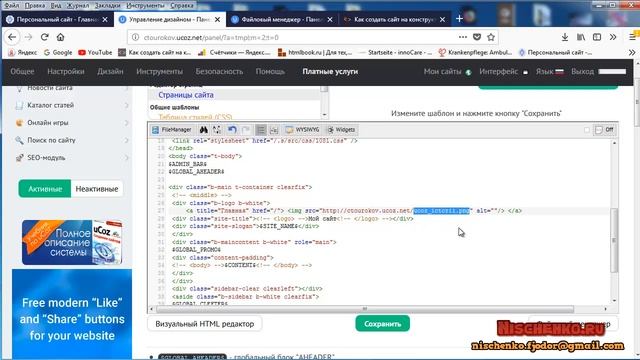Open the Инструменты panel menu in the uCoz bar
The width and height of the screenshot is (640, 360).
coord(160,71)
